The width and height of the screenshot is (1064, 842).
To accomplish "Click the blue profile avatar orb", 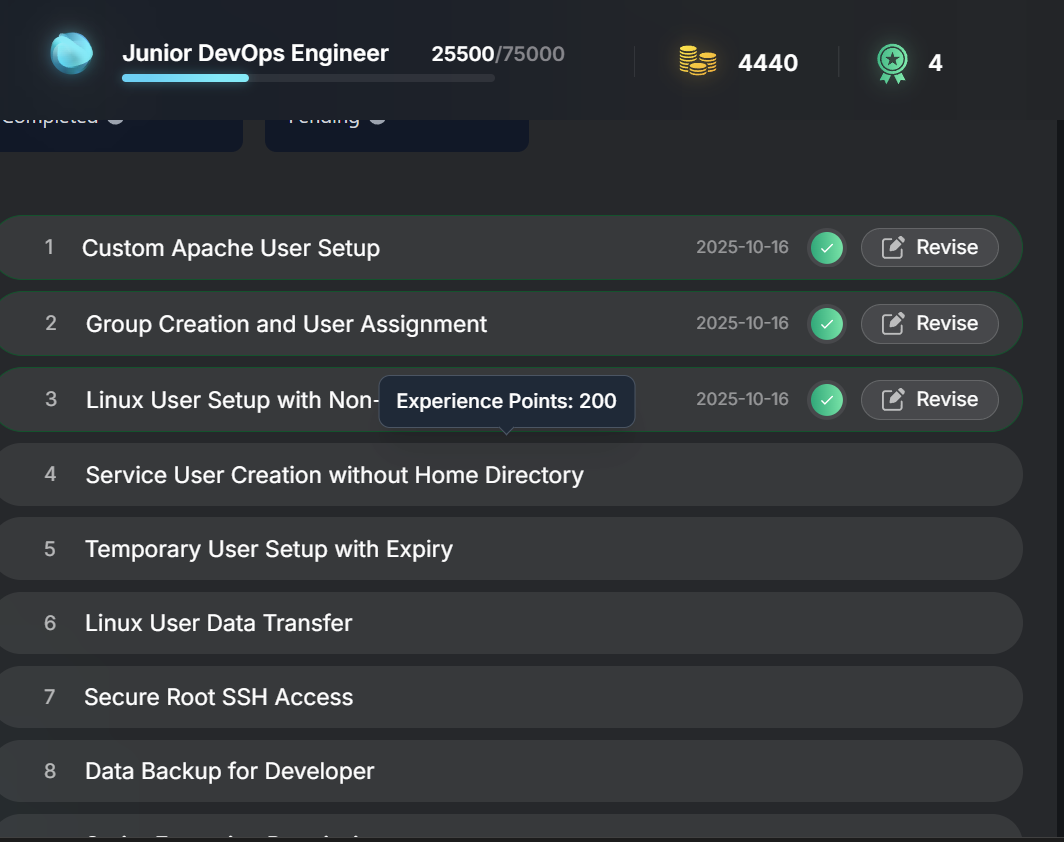I will point(71,53).
